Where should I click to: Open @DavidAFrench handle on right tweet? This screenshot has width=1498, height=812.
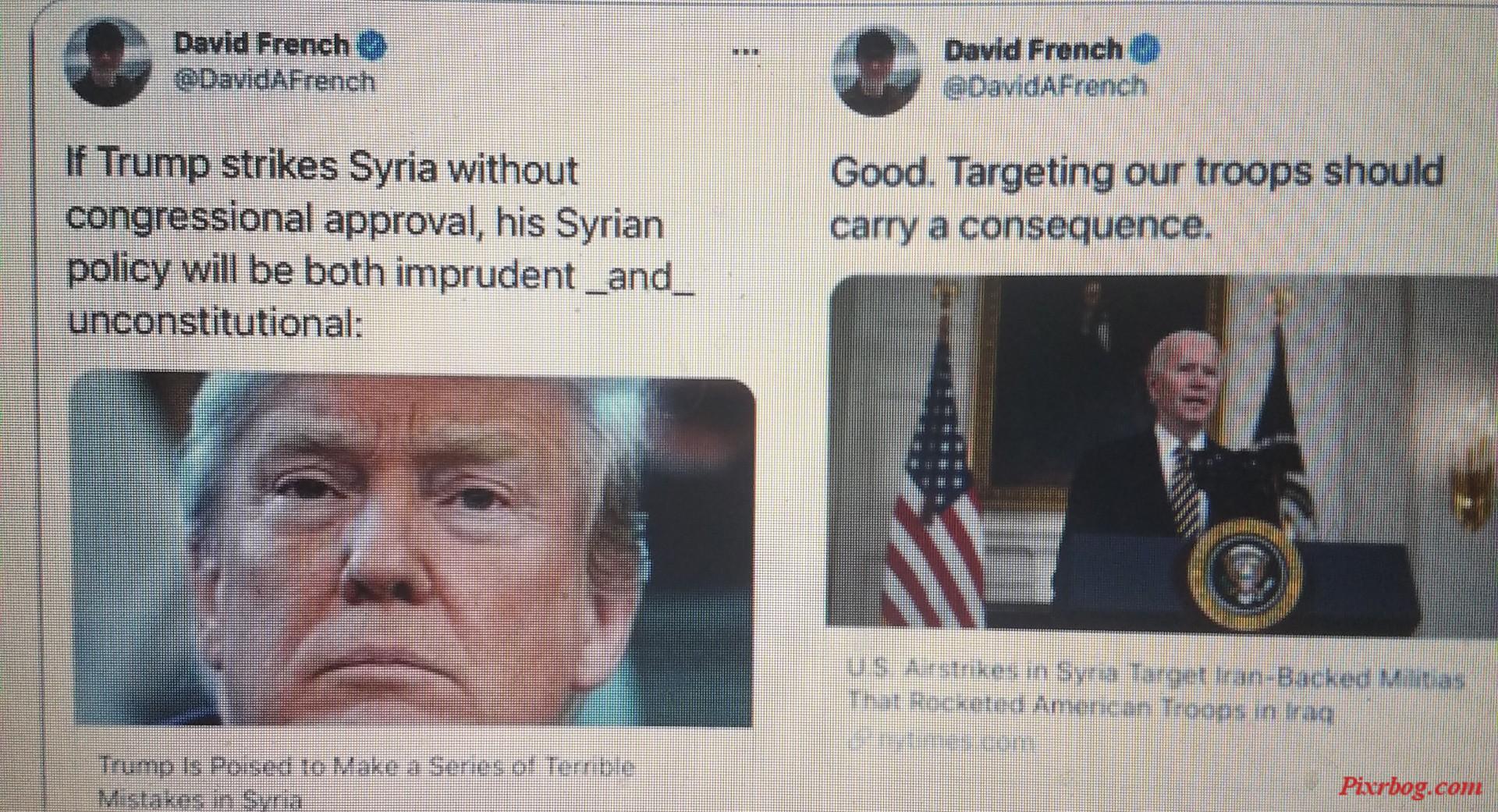tap(1045, 86)
